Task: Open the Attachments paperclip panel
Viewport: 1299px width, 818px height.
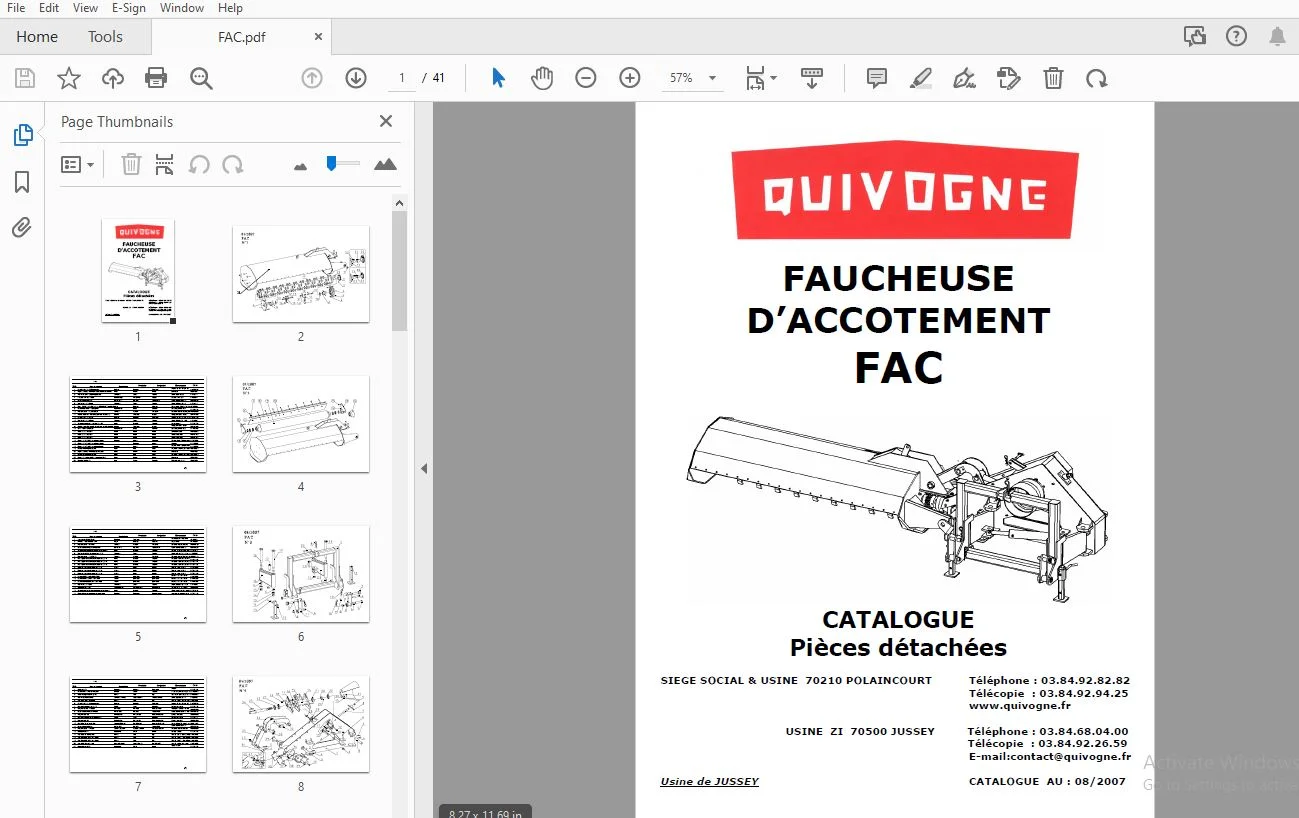Action: click(x=22, y=228)
